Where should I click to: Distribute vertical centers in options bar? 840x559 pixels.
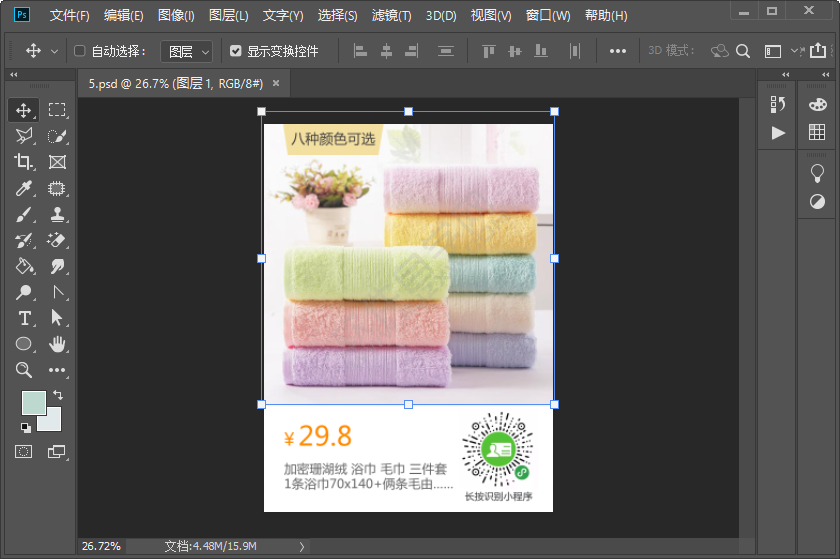[x=446, y=51]
